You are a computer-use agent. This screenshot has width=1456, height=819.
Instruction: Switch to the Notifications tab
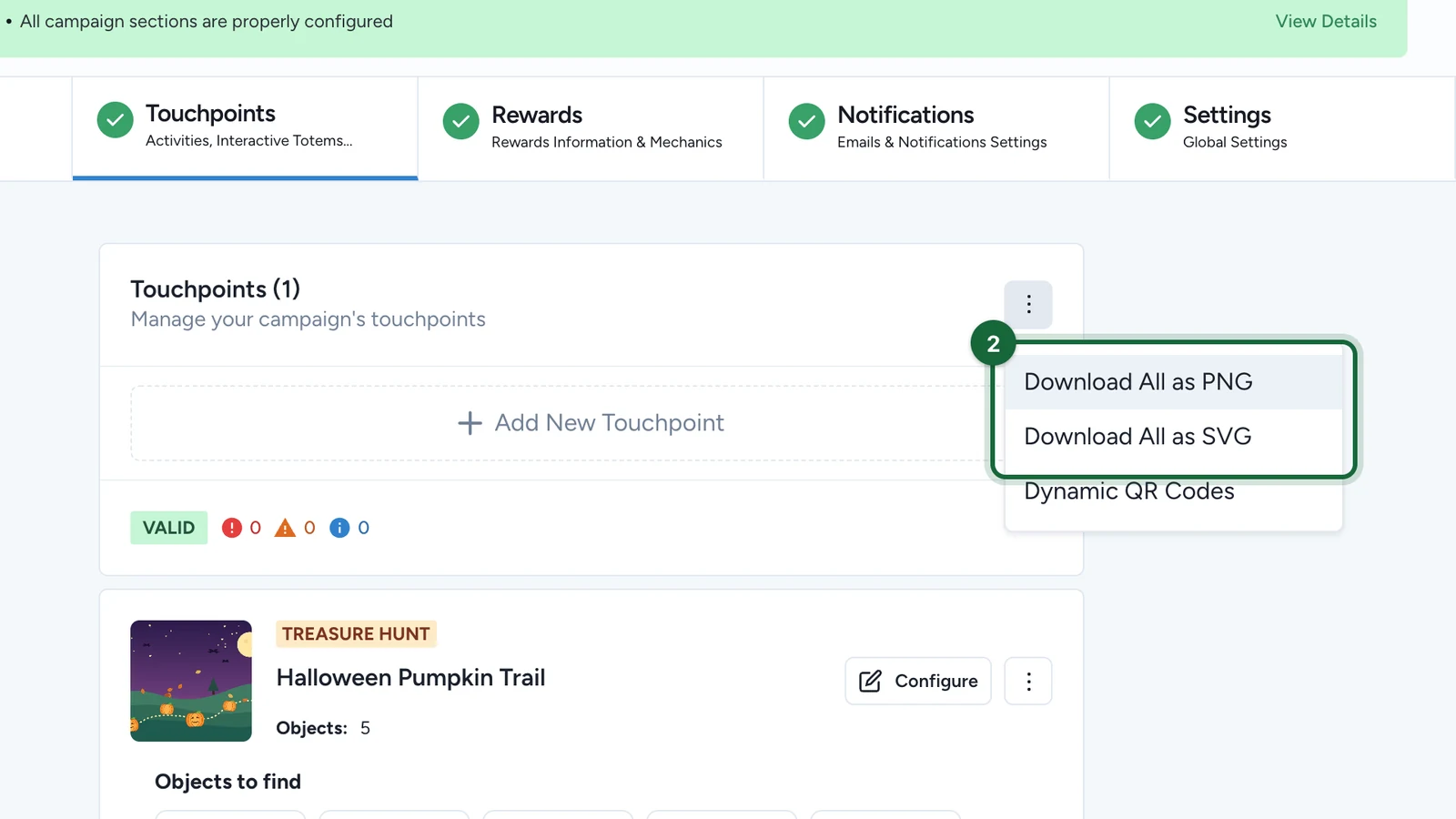(936, 128)
